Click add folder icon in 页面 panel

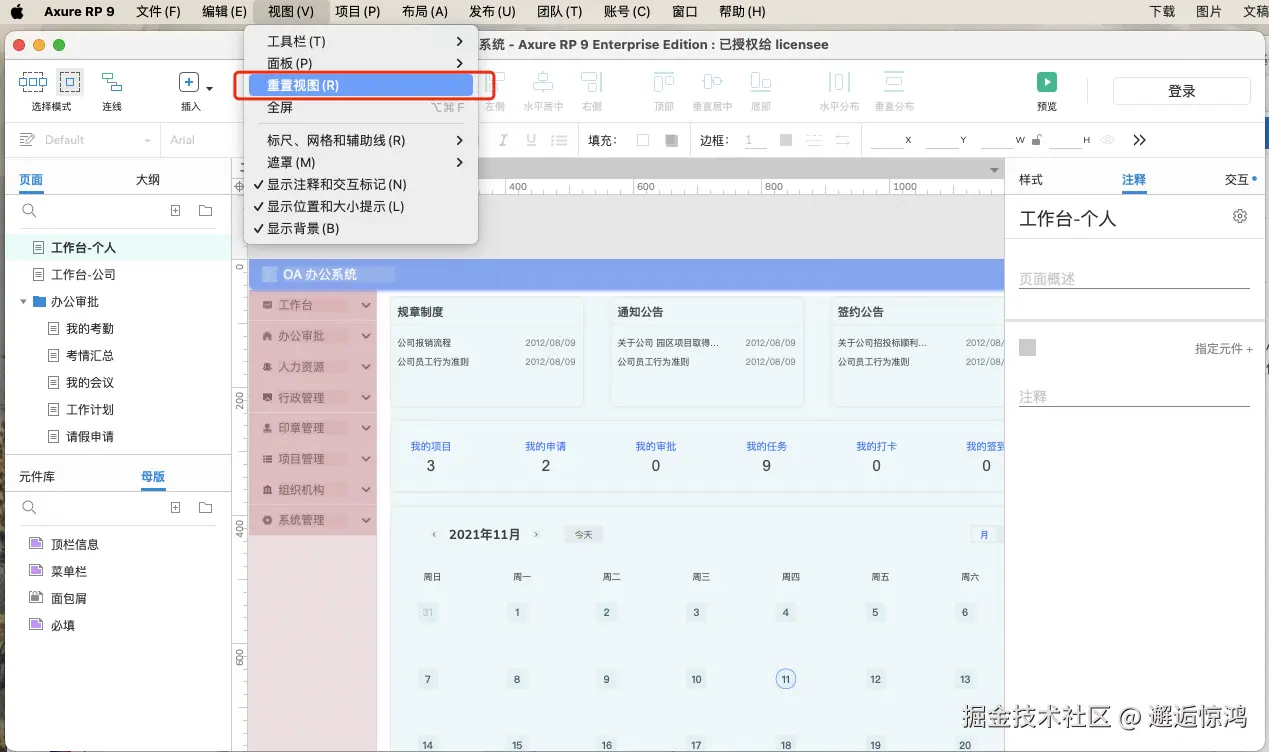click(206, 211)
